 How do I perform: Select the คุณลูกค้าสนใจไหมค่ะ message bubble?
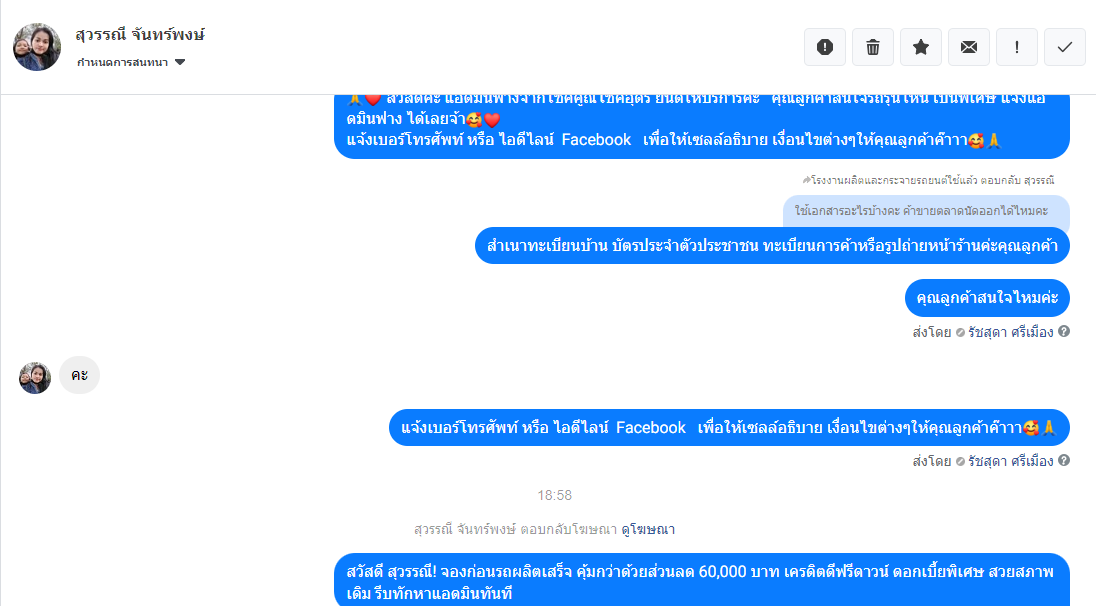987,298
